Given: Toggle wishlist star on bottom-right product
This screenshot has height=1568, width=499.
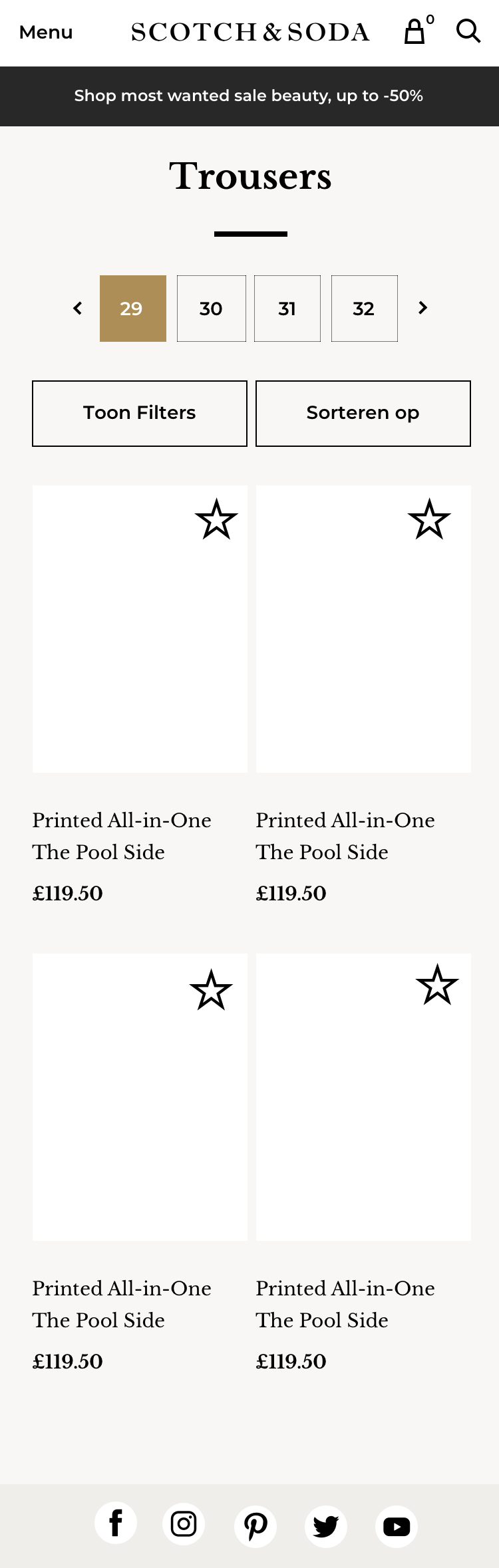Looking at the screenshot, I should click(x=437, y=985).
